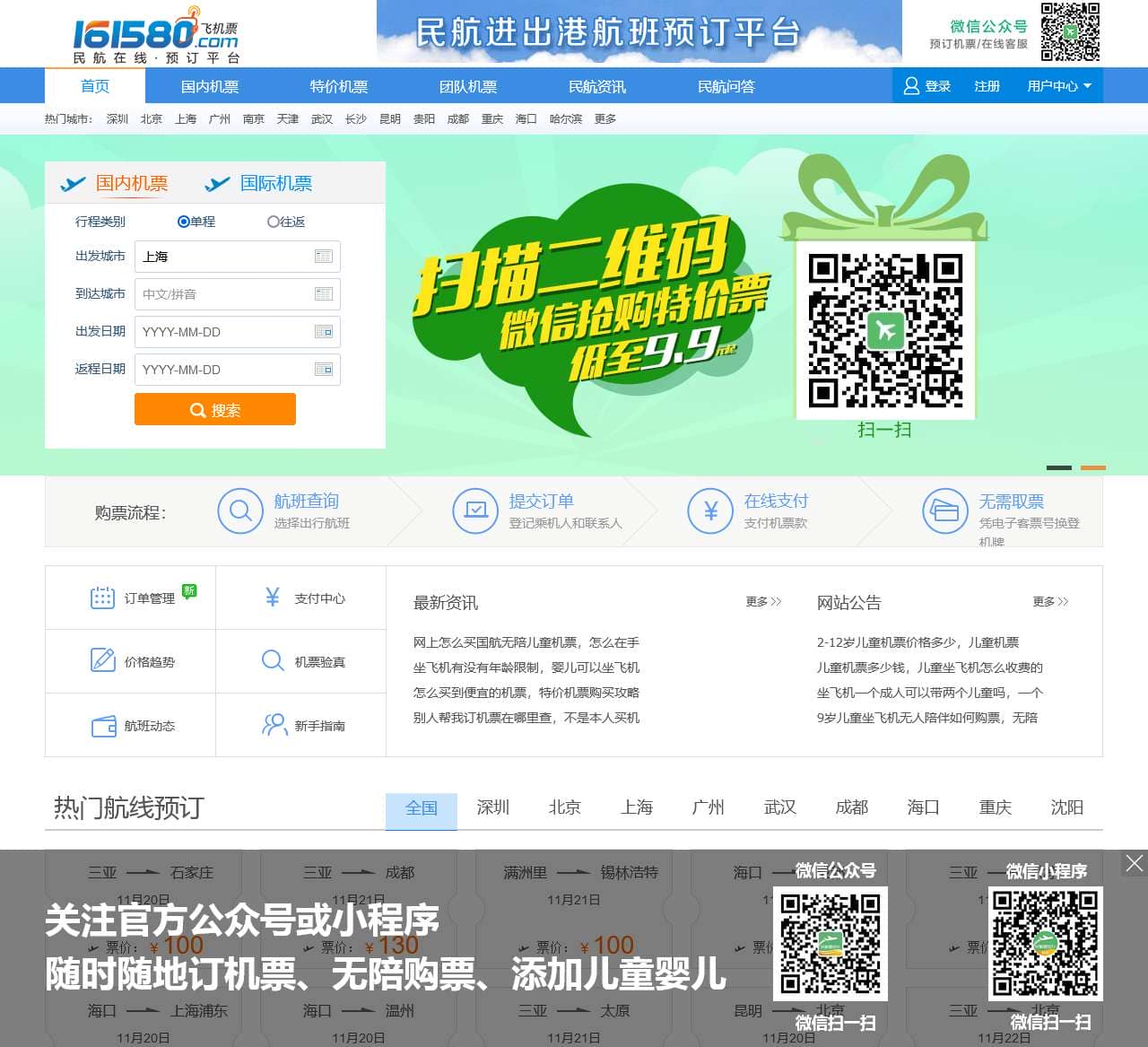Select 深圳 hot routes tab

pyautogui.click(x=493, y=807)
